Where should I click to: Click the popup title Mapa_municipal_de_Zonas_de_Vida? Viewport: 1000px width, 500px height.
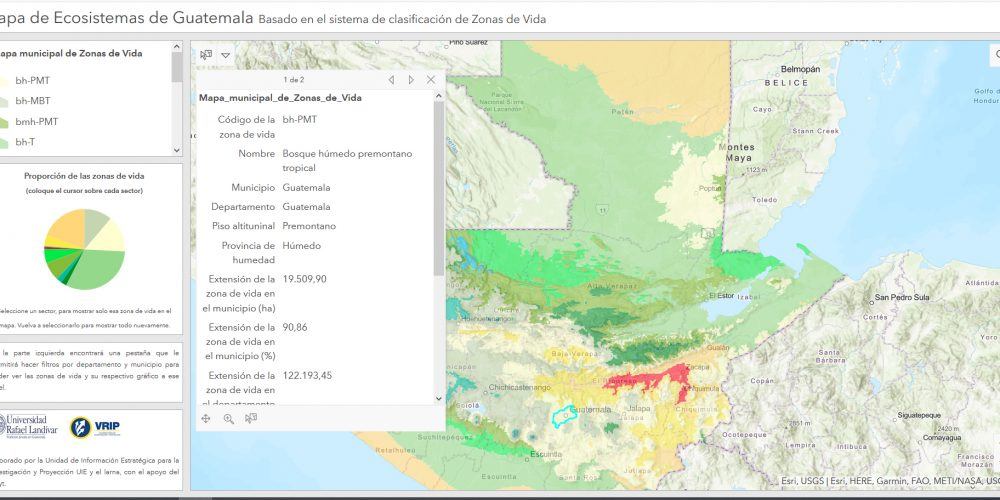point(280,98)
